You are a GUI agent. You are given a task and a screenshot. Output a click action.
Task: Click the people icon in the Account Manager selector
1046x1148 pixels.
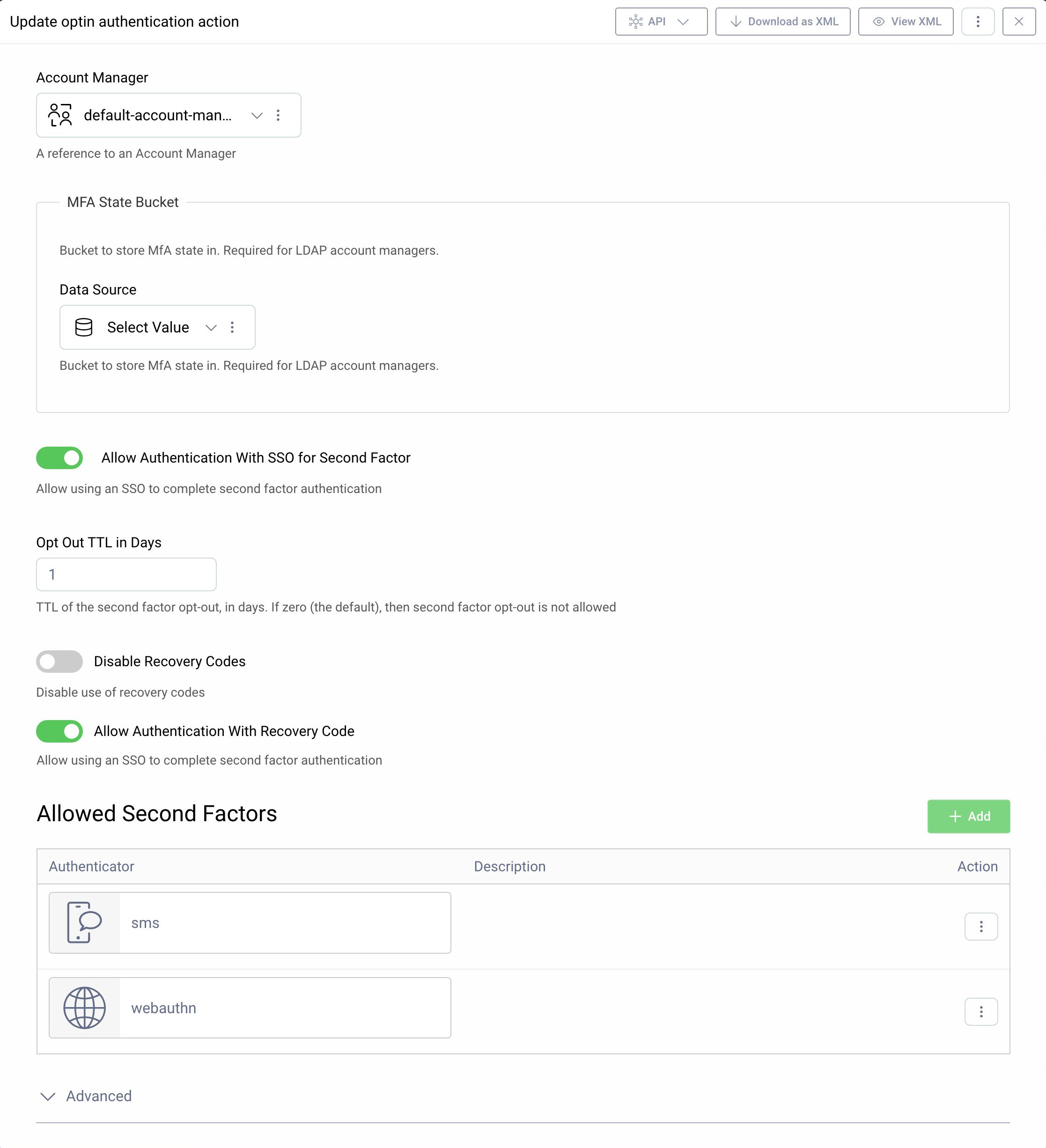coord(60,115)
